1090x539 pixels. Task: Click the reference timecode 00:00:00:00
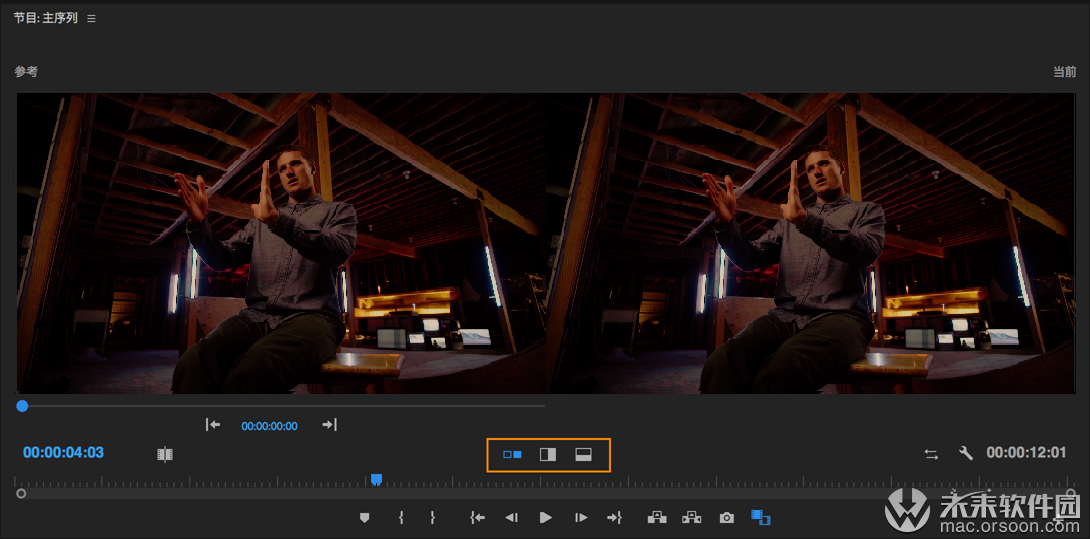[270, 426]
